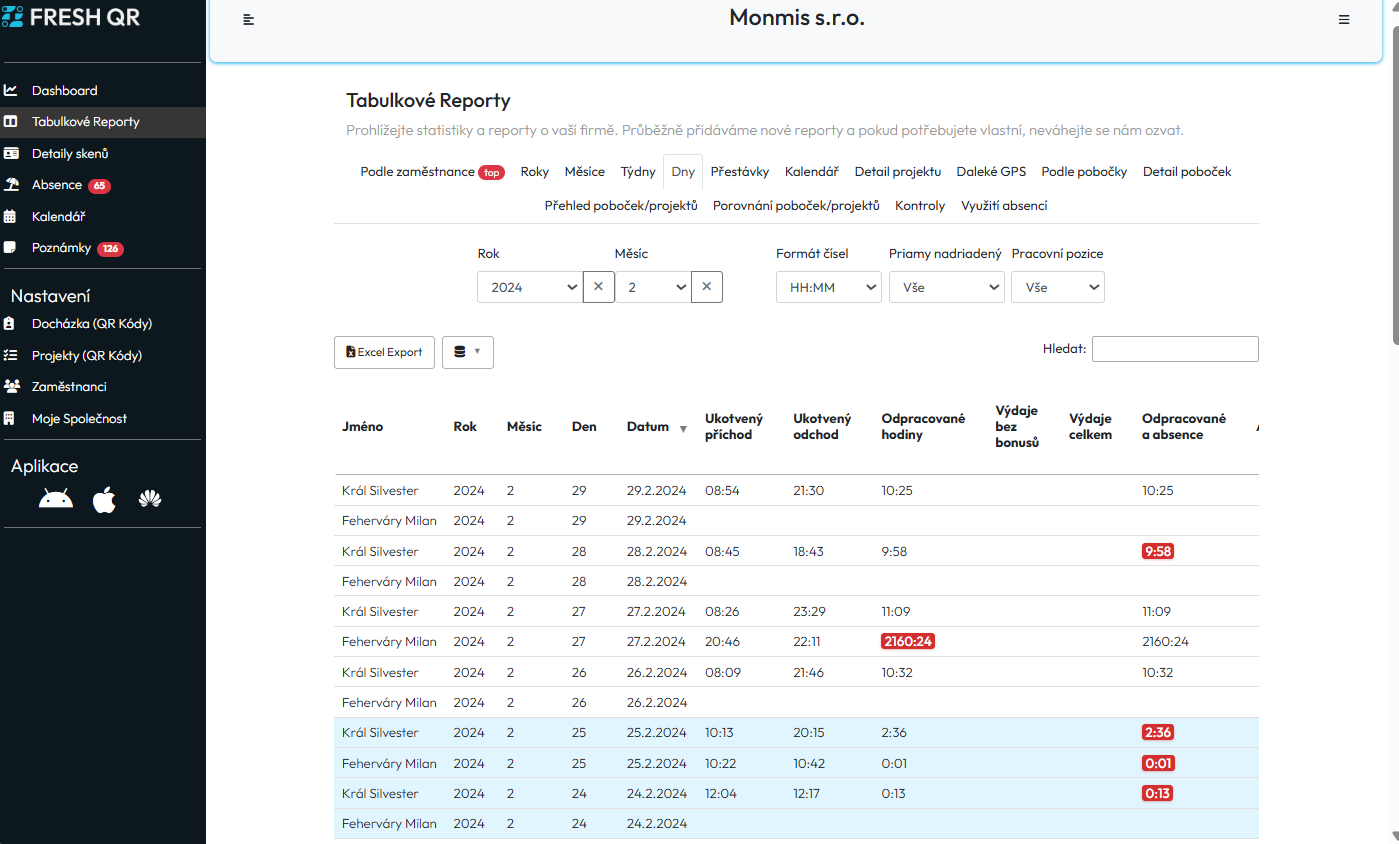Screen dimensions: 1399x844
Task: Clear the Rok filter with X
Action: click(x=598, y=287)
